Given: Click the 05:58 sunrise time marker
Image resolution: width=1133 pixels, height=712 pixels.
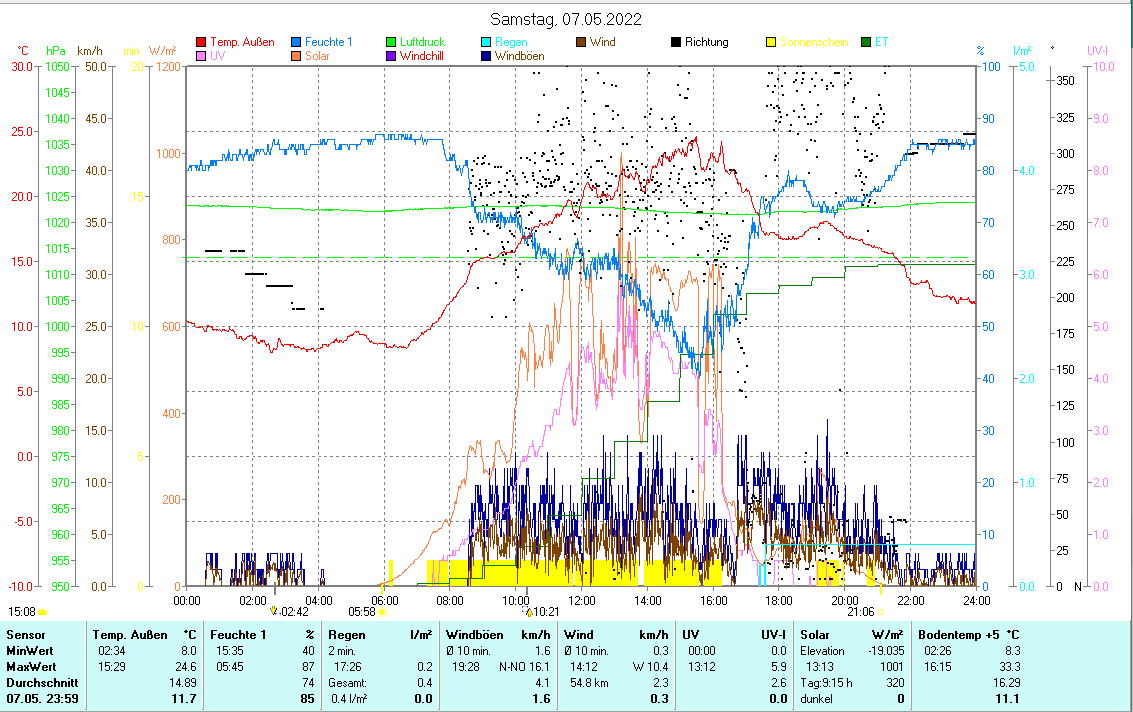Looking at the screenshot, I should point(362,611).
